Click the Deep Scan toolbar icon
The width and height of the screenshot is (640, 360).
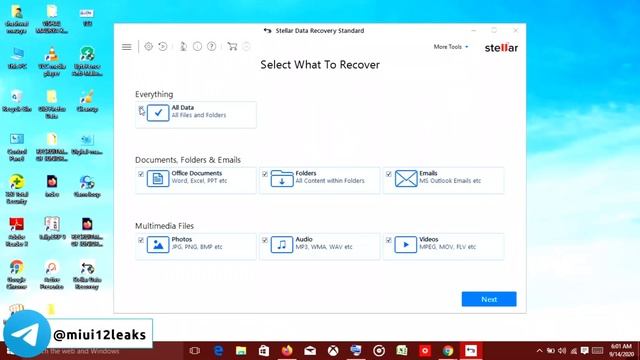click(183, 47)
